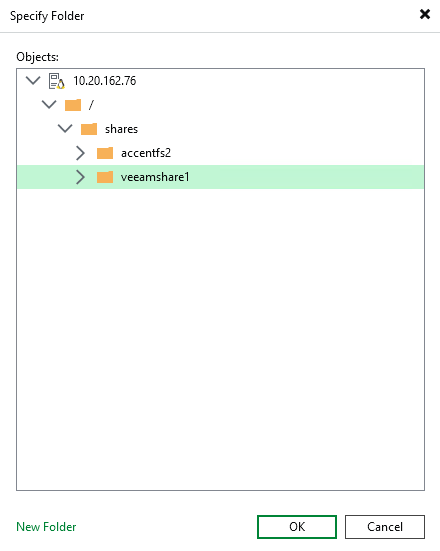440x551 pixels.
Task: Click the shares folder icon
Action: pyautogui.click(x=89, y=129)
